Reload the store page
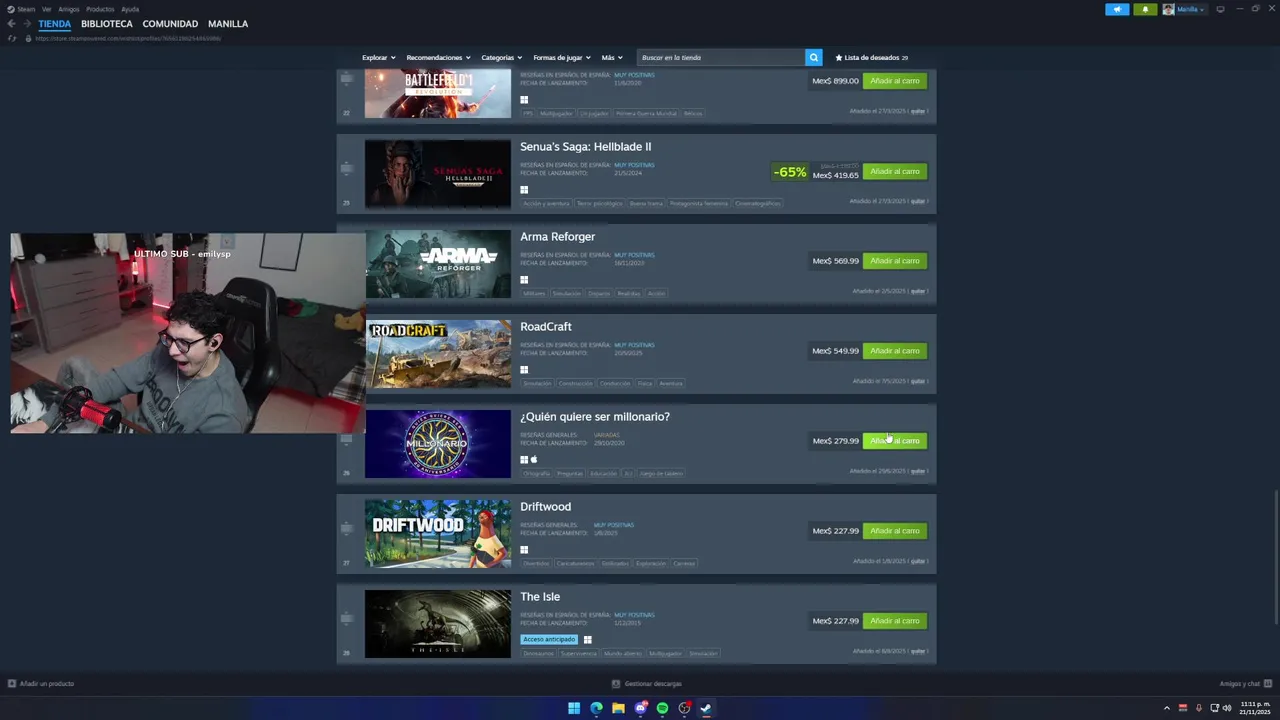This screenshot has height=720, width=1280. click(12, 38)
